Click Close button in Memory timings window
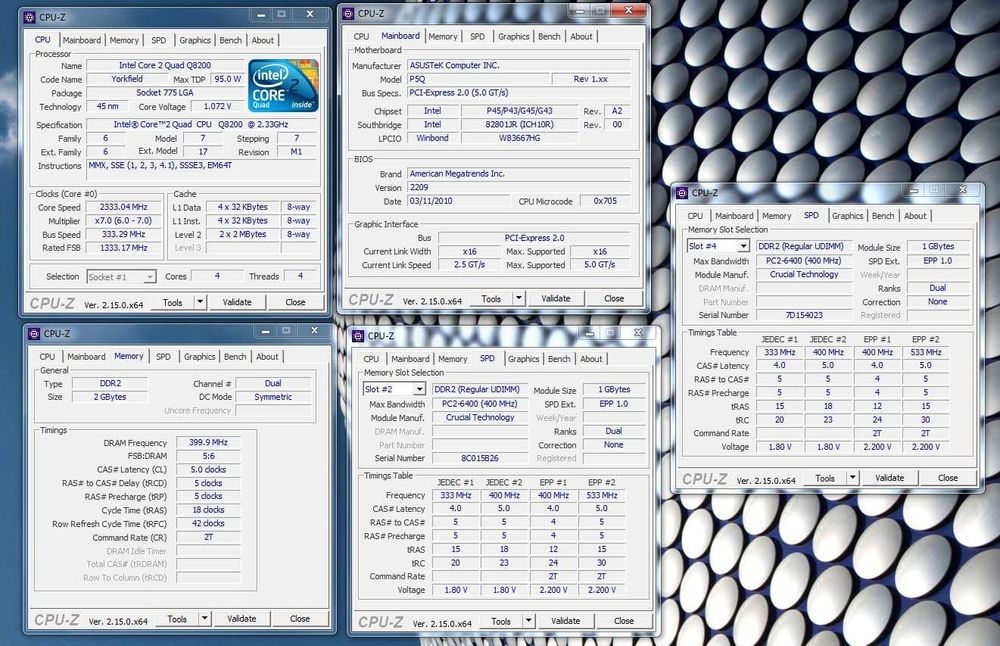The image size is (1000, 646). pos(300,619)
